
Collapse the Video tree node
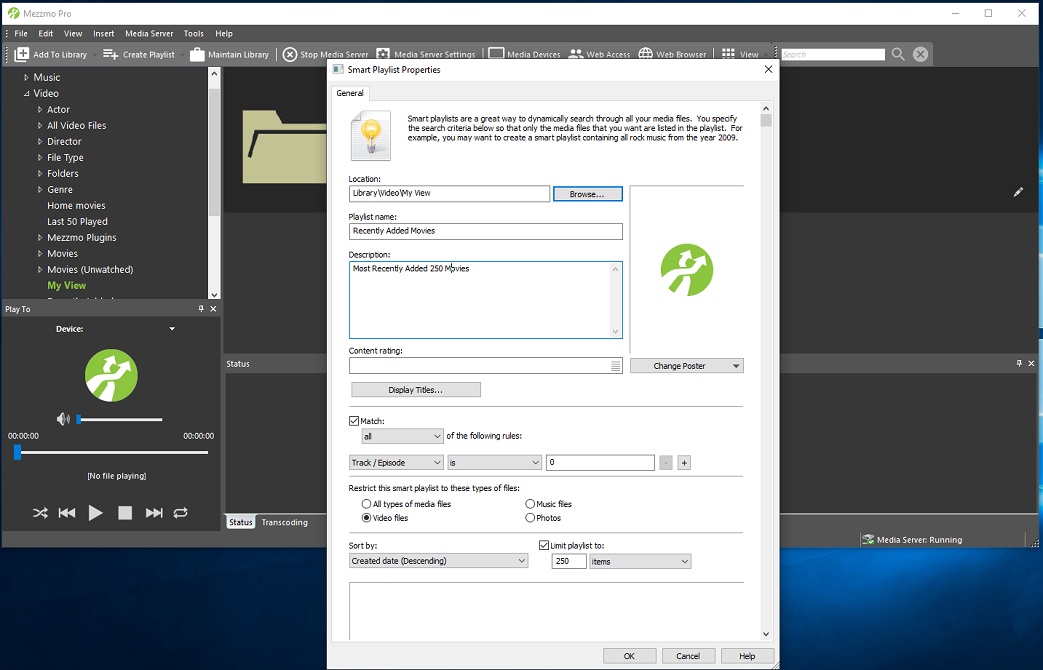coord(27,93)
